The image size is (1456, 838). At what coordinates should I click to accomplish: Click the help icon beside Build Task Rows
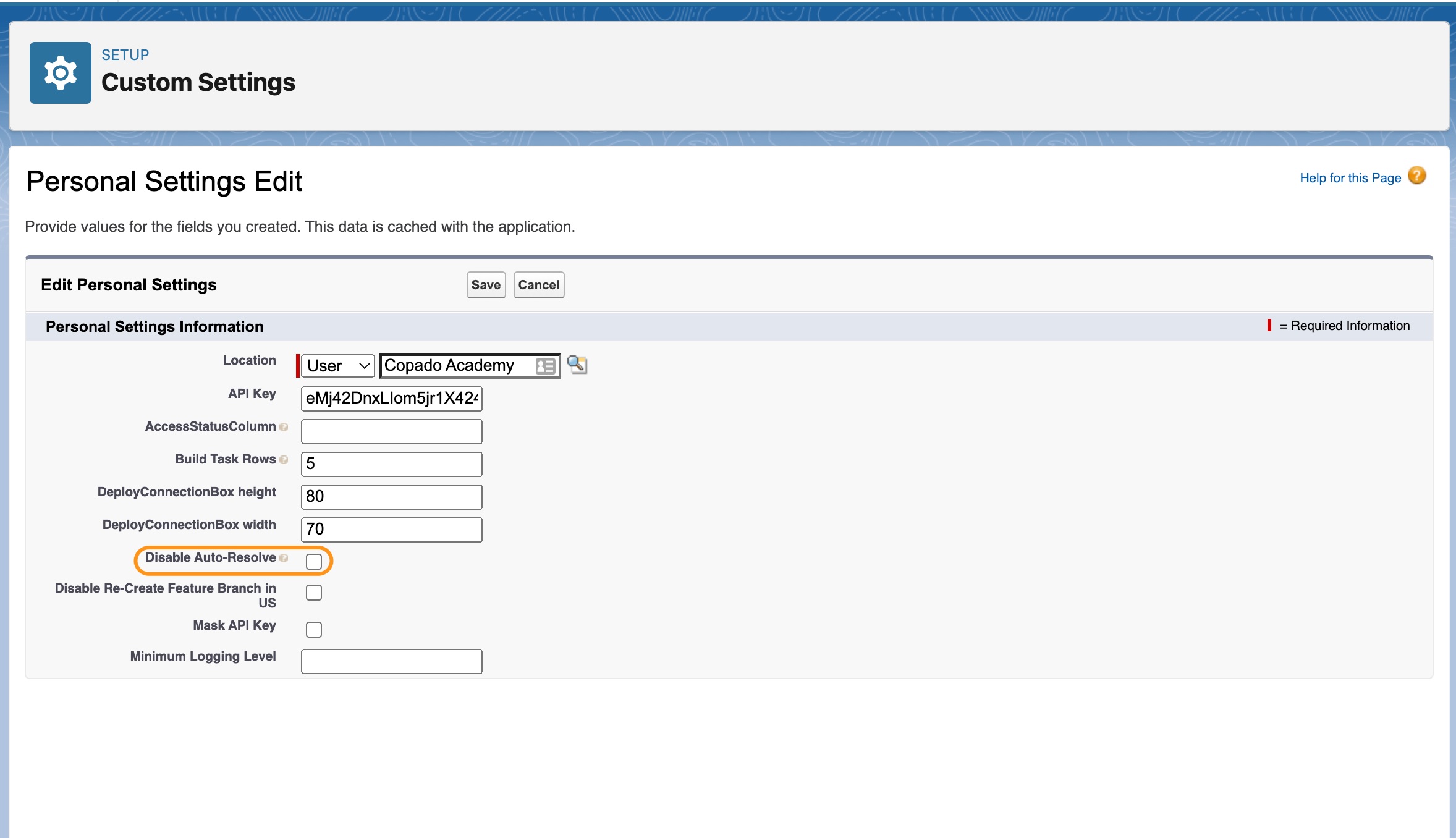[284, 460]
